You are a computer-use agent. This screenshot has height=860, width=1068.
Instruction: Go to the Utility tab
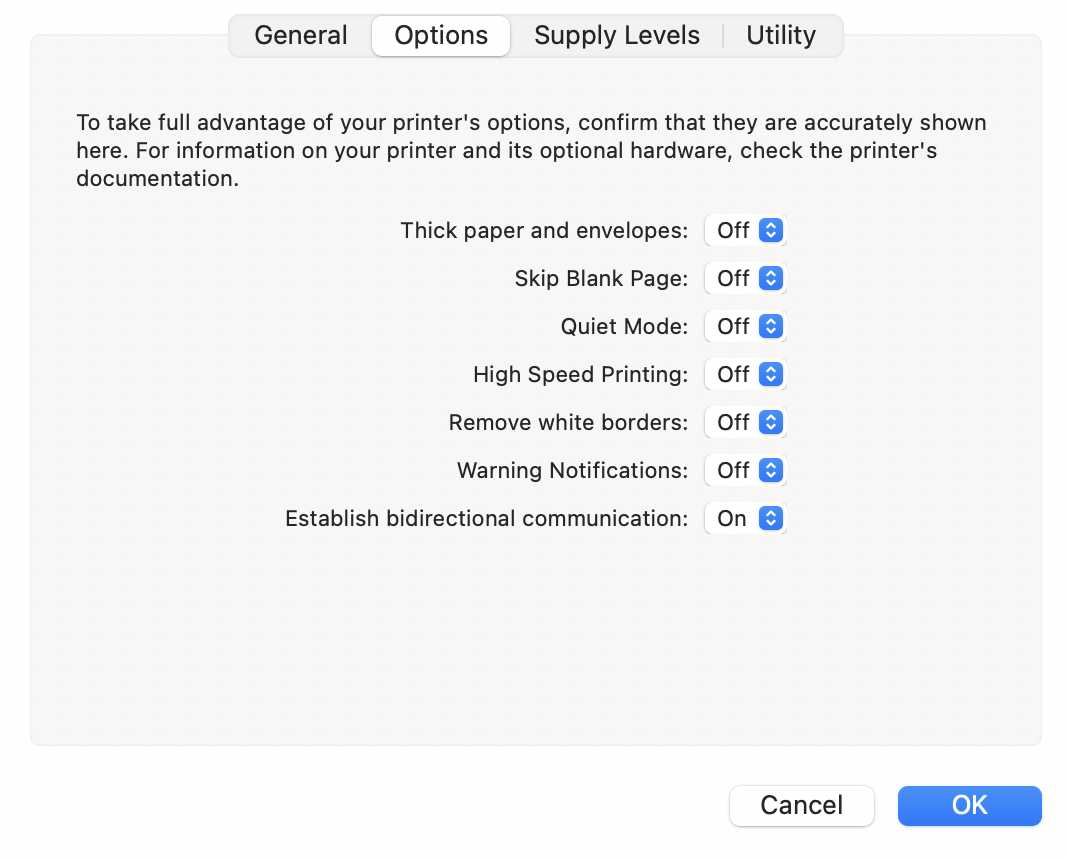click(x=781, y=35)
